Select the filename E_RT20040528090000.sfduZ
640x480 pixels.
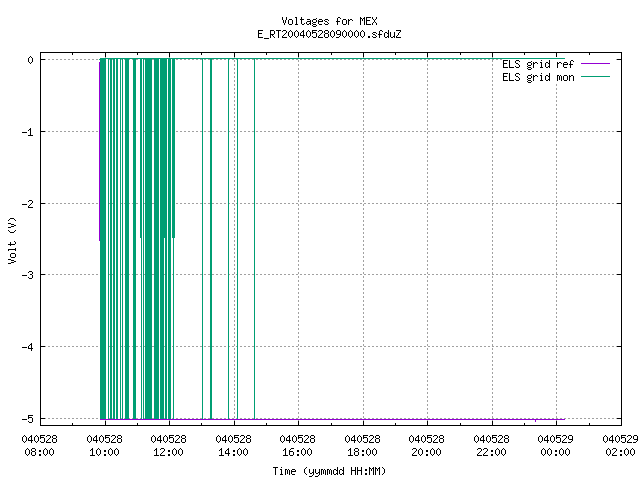329,34
